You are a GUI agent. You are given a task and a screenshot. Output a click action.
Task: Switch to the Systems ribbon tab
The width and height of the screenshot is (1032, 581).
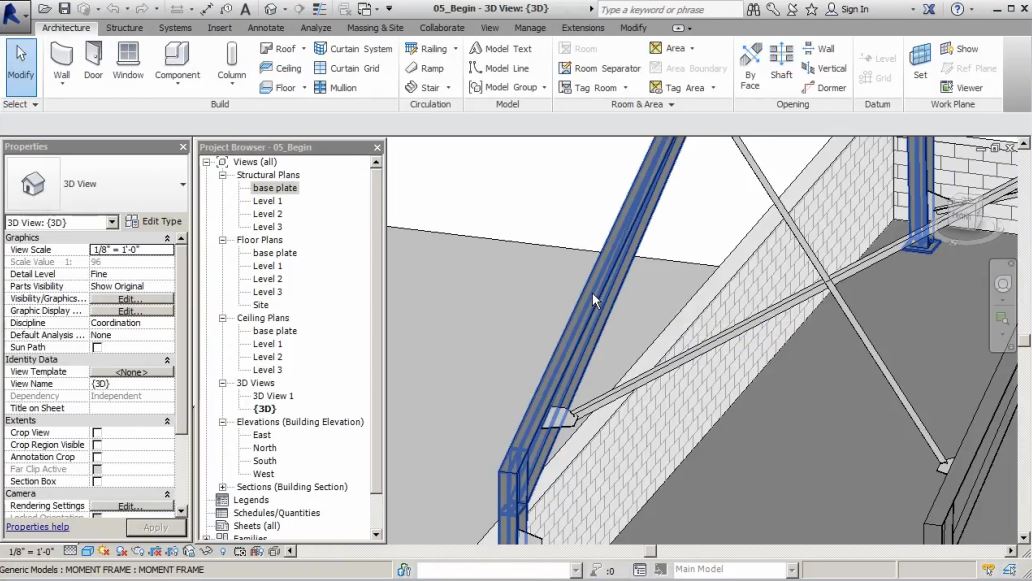(x=175, y=28)
